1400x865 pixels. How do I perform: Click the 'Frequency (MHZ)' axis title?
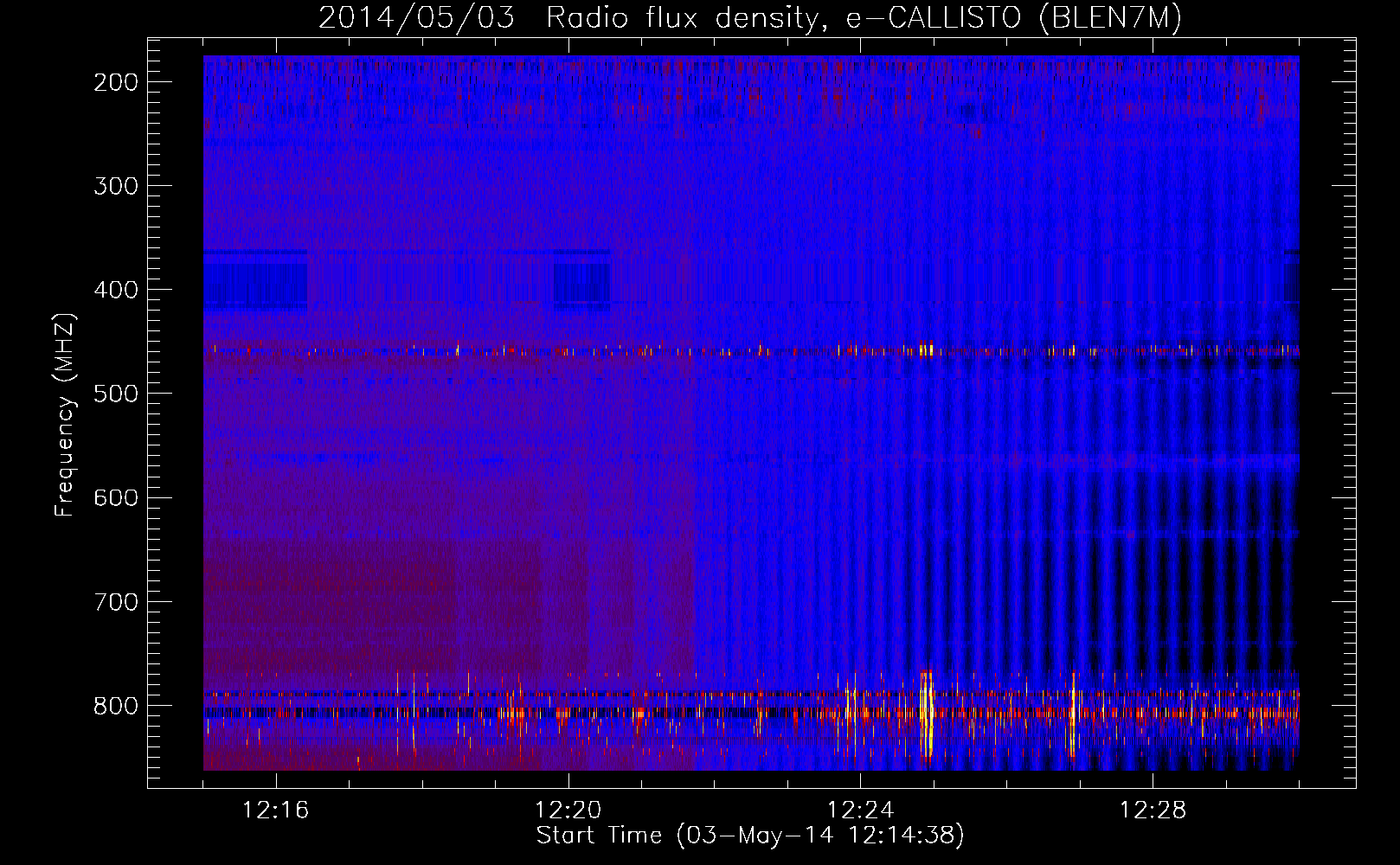(x=66, y=414)
